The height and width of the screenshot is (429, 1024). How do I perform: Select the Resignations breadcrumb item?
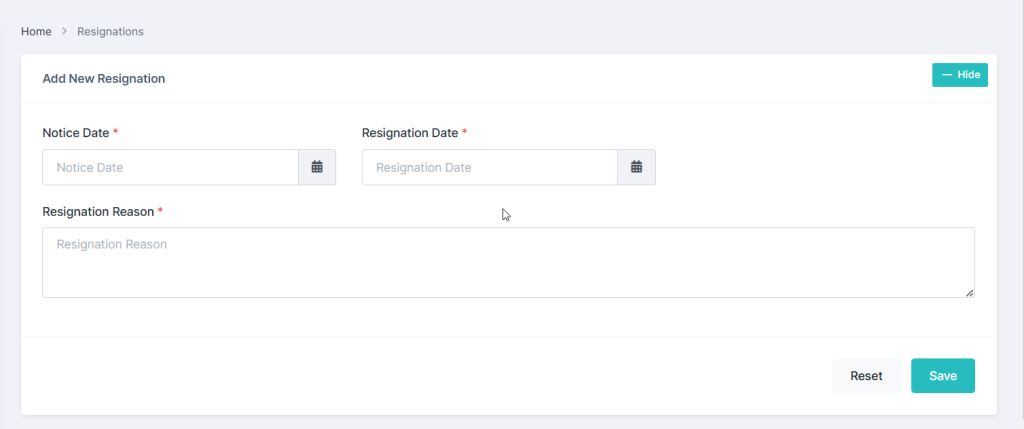tap(110, 32)
